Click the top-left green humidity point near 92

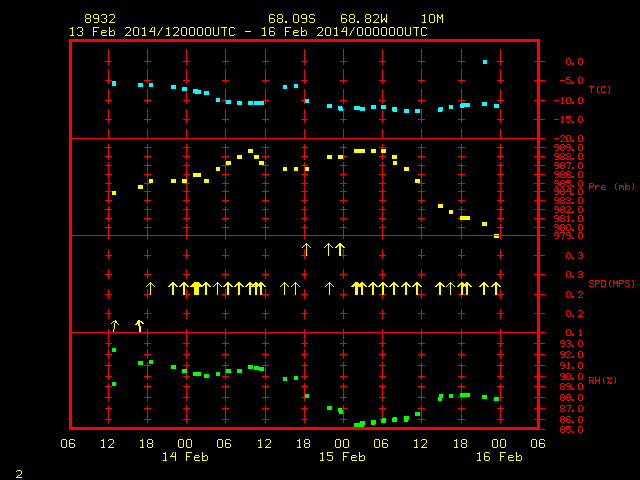(x=114, y=350)
